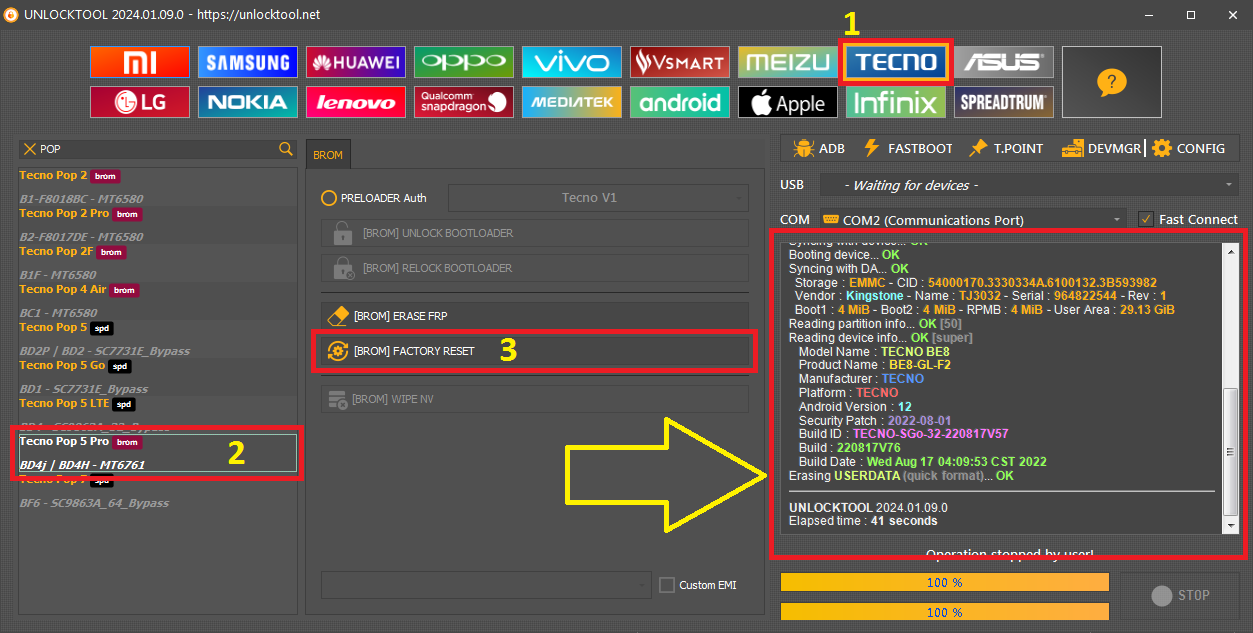This screenshot has height=633, width=1253.
Task: Click the lower 100 % progress bar
Action: point(945,612)
